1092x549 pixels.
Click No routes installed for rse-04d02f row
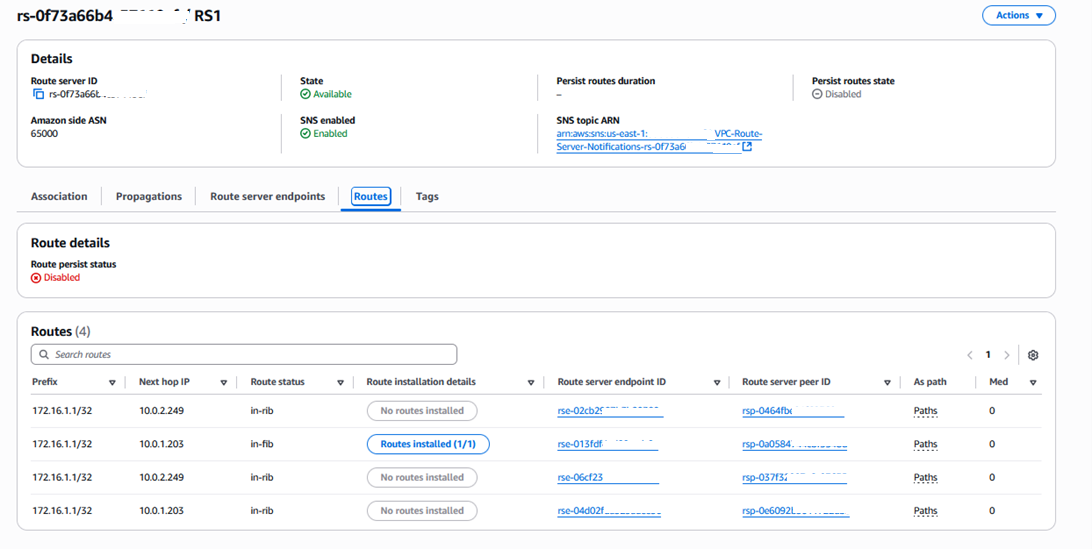pos(422,511)
